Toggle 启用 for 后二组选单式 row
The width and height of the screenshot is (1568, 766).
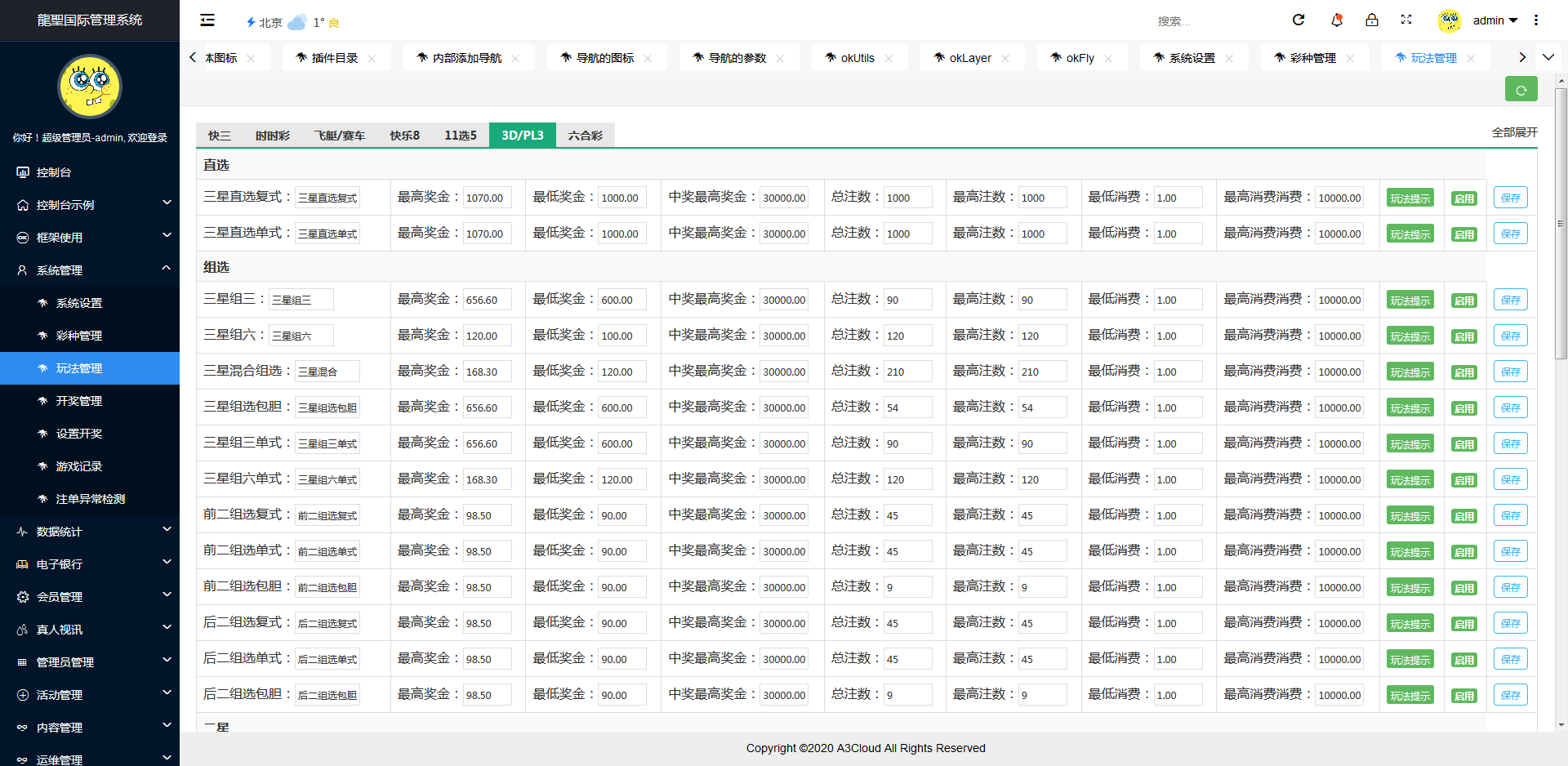pos(1464,660)
